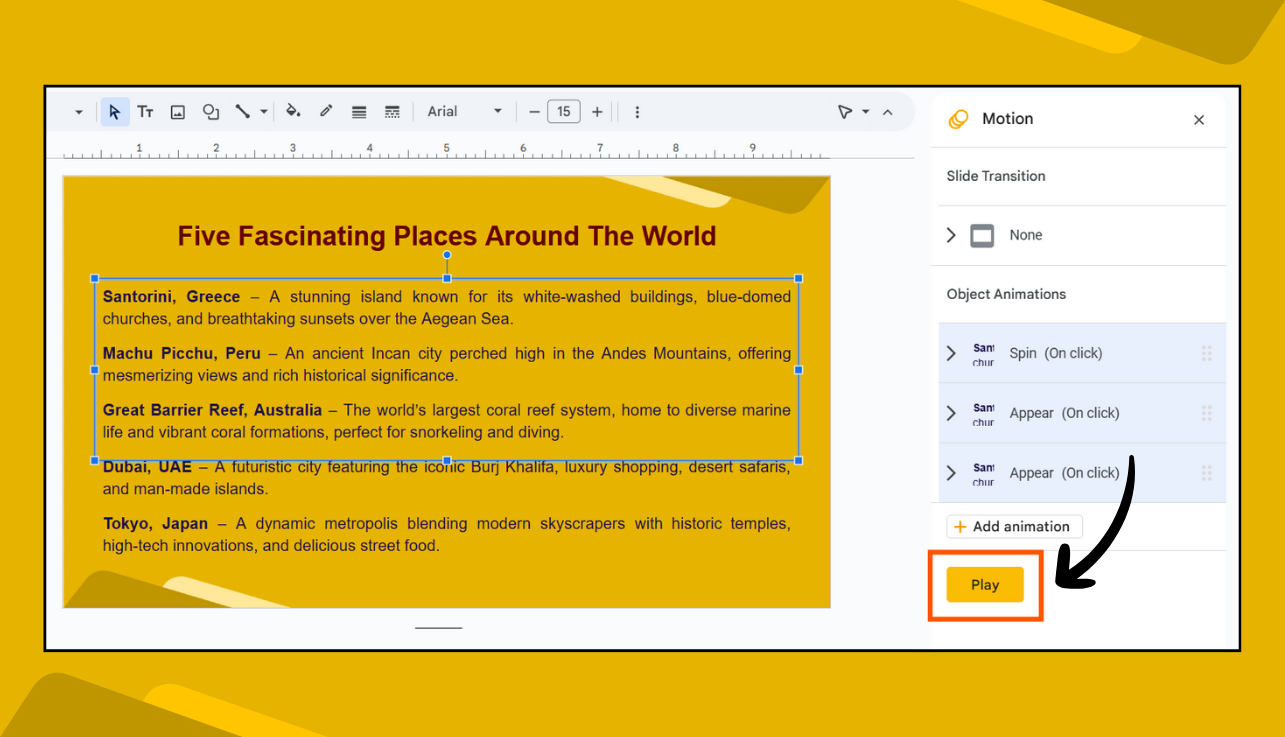Click the Play animation button

coord(984,584)
